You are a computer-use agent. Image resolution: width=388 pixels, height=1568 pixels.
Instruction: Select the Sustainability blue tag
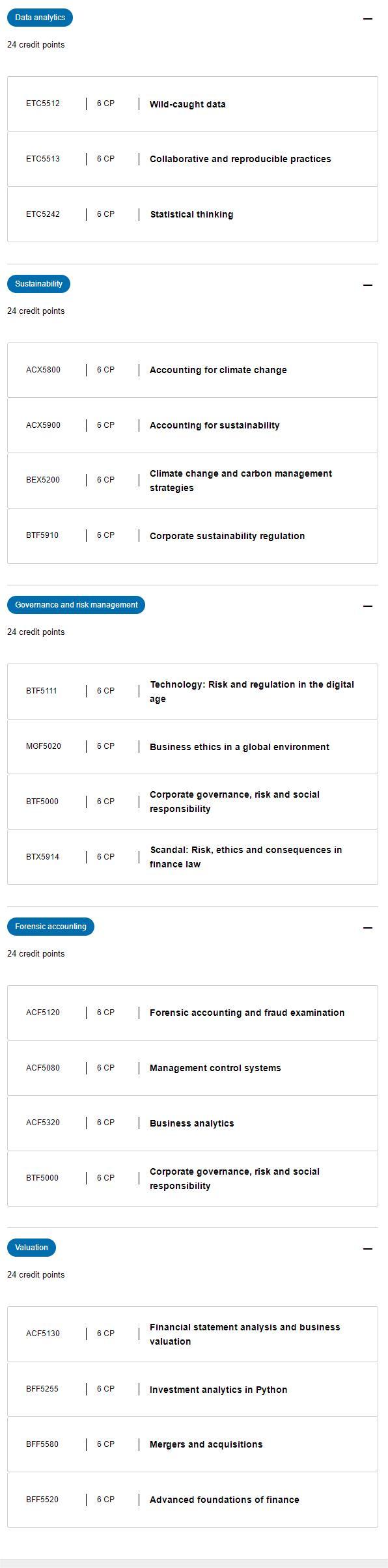[x=38, y=284]
